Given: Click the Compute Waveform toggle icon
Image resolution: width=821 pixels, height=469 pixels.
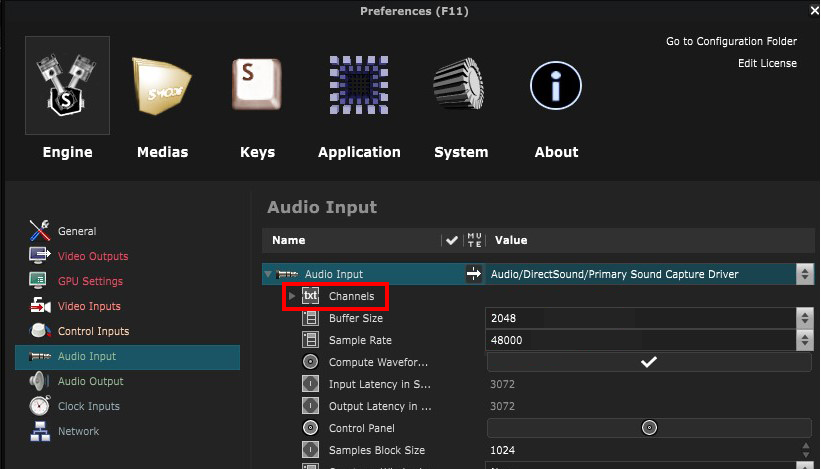Looking at the screenshot, I should click(310, 362).
